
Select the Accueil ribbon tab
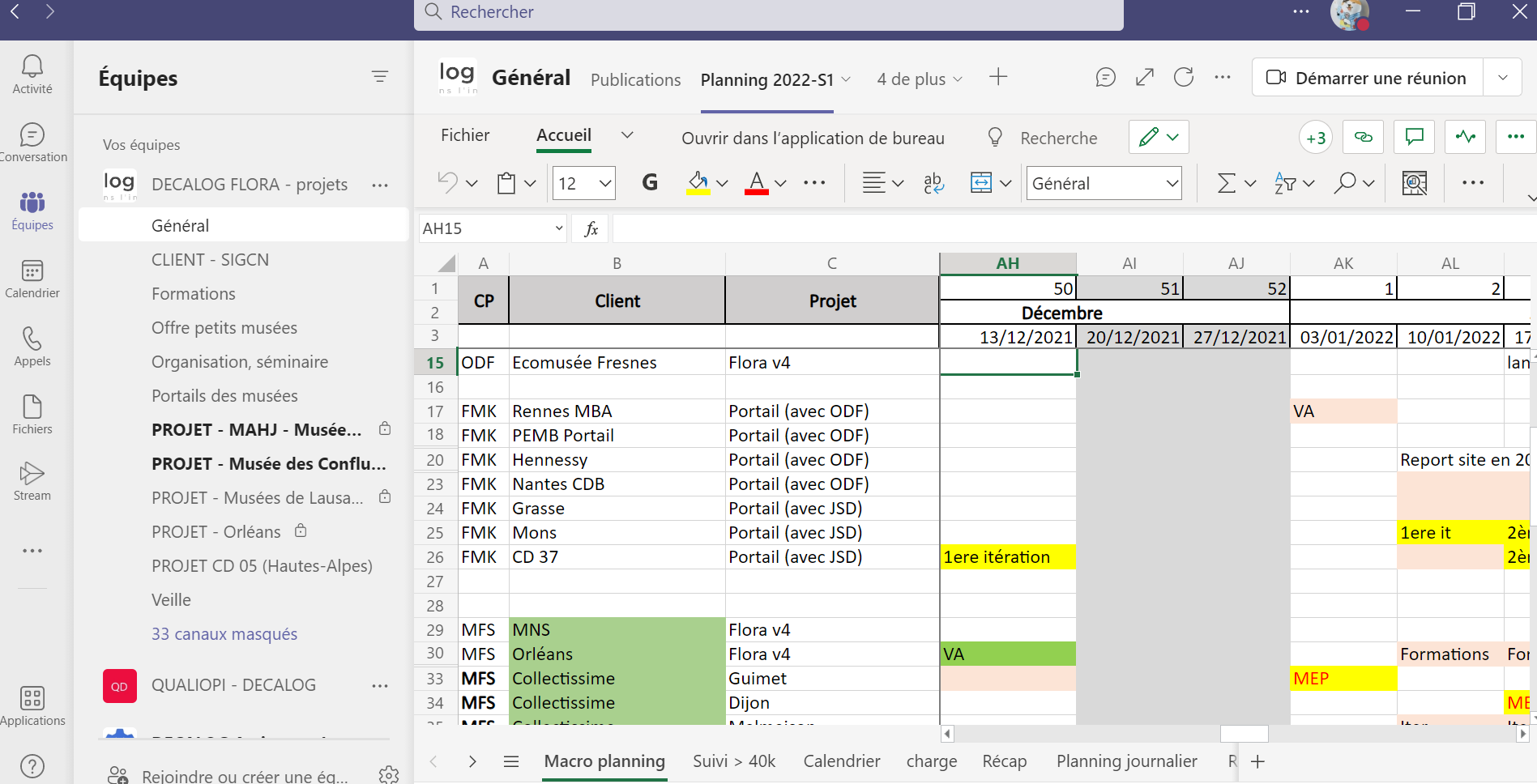click(x=564, y=135)
